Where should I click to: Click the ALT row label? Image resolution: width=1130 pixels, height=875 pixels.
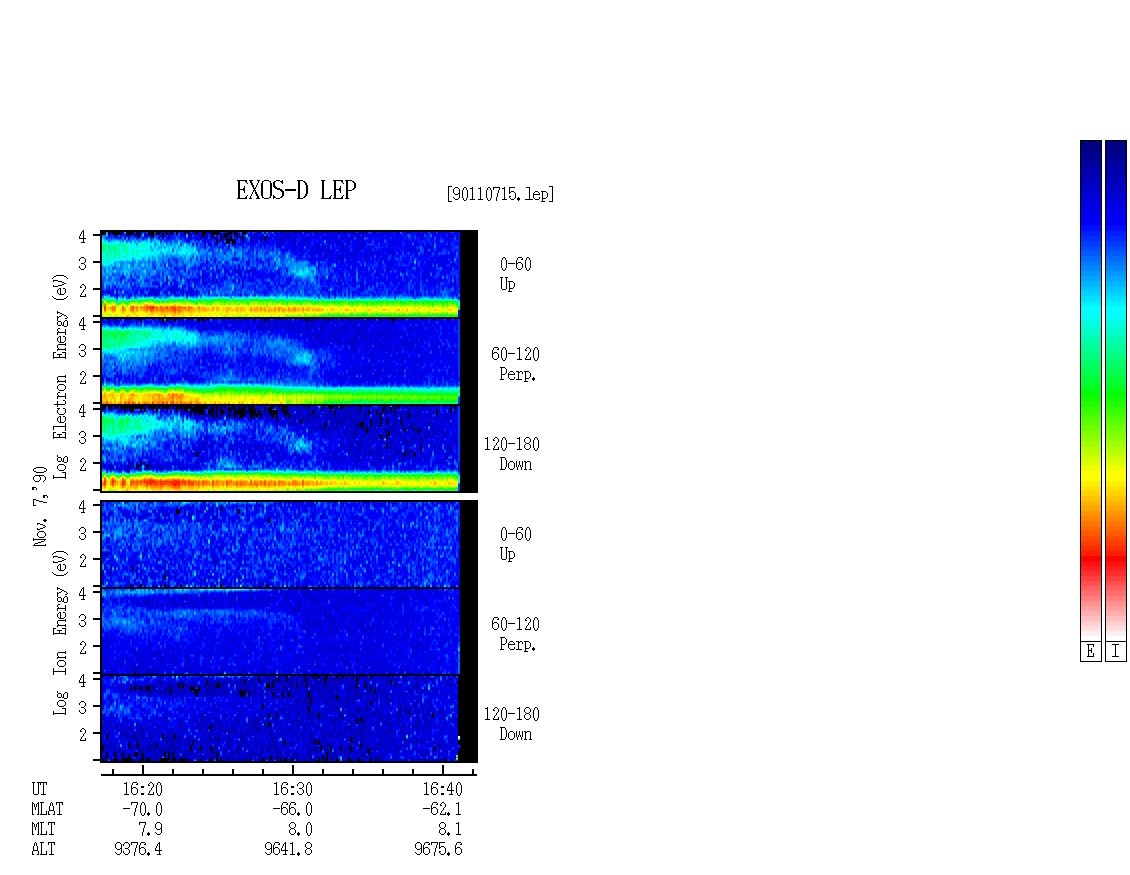coord(43,850)
